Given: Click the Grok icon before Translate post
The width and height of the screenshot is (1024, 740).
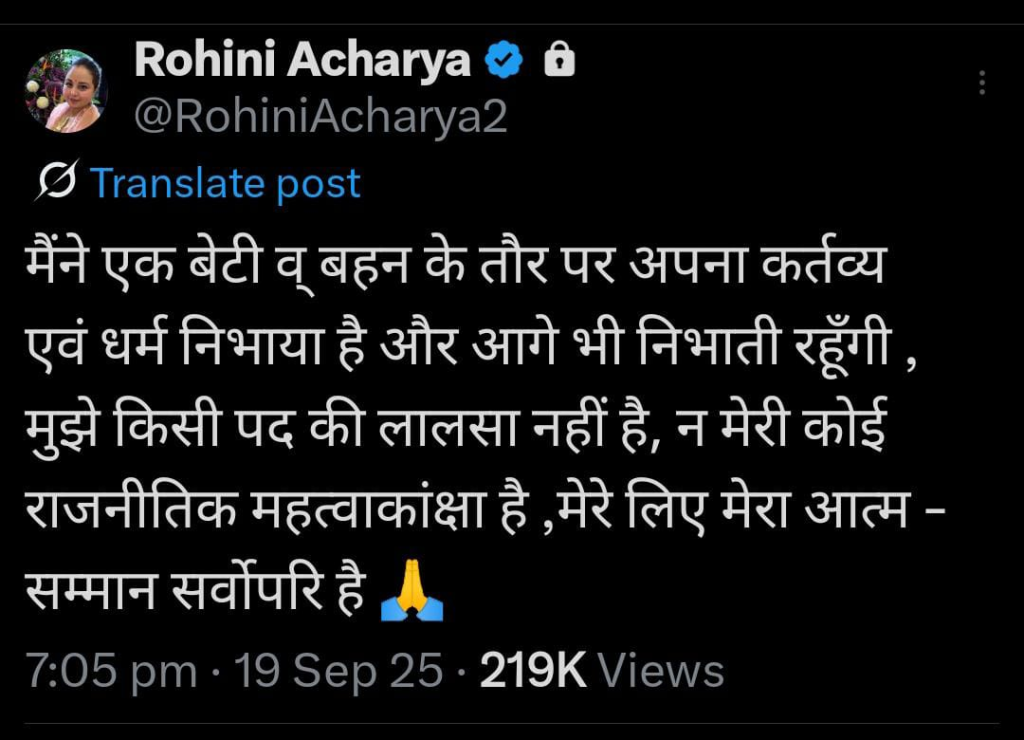Looking at the screenshot, I should 58,183.
